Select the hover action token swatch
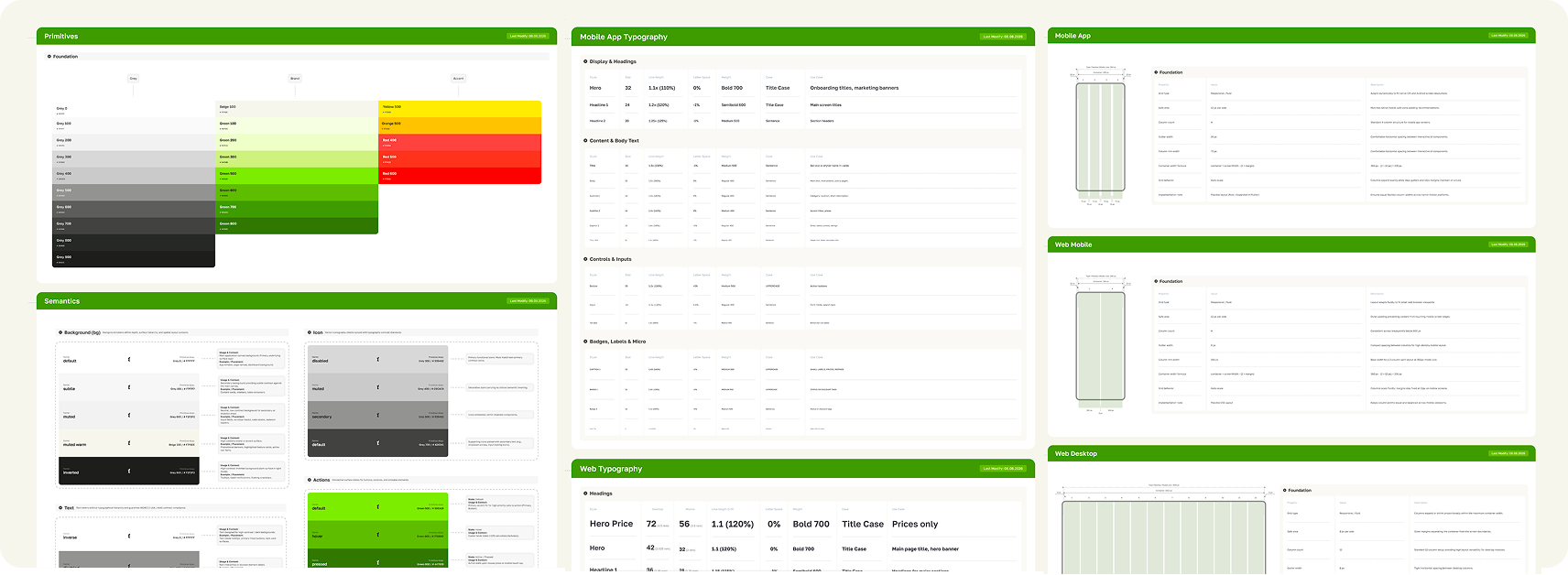 pos(377,535)
